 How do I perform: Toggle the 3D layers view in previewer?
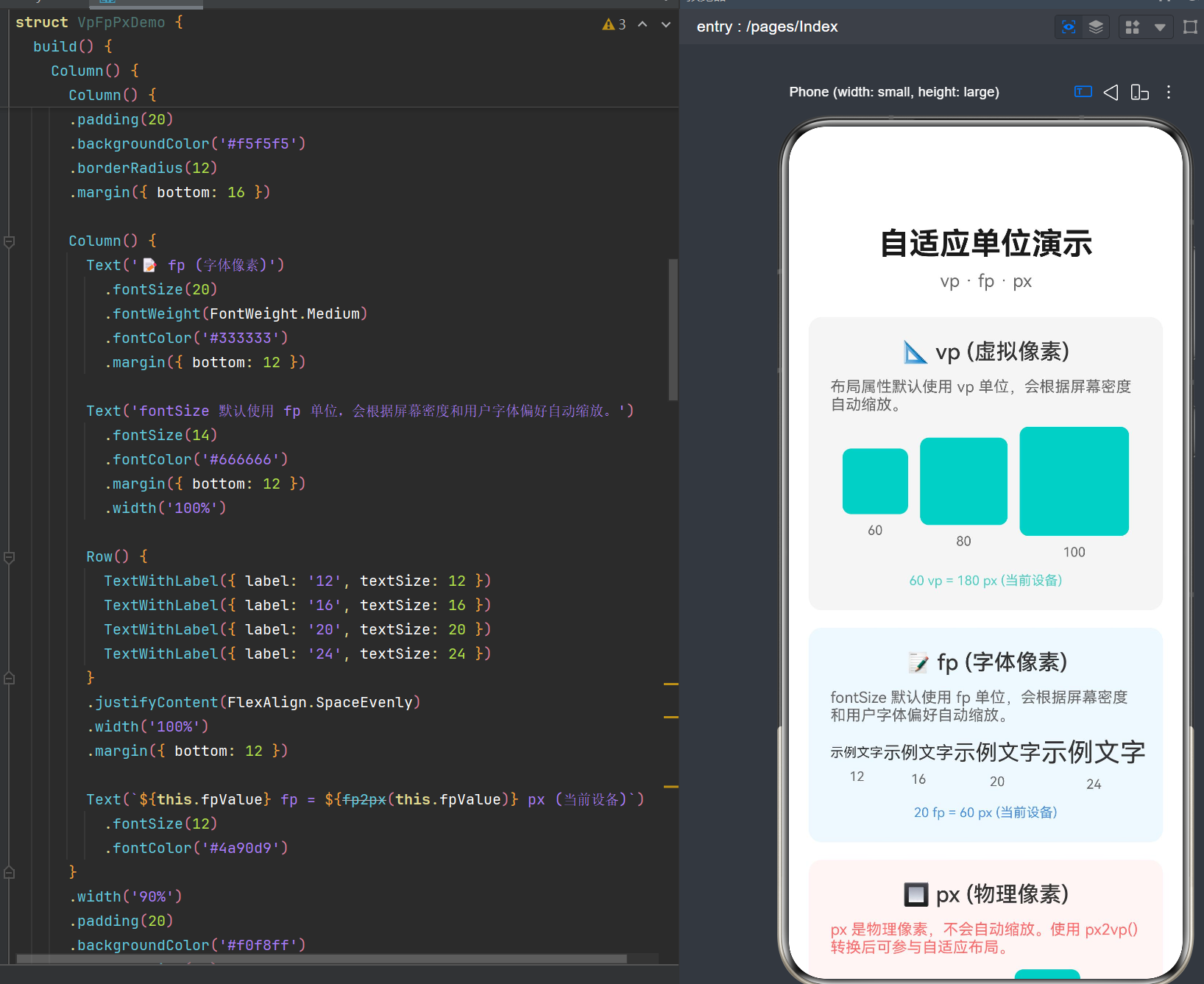click(x=1096, y=27)
